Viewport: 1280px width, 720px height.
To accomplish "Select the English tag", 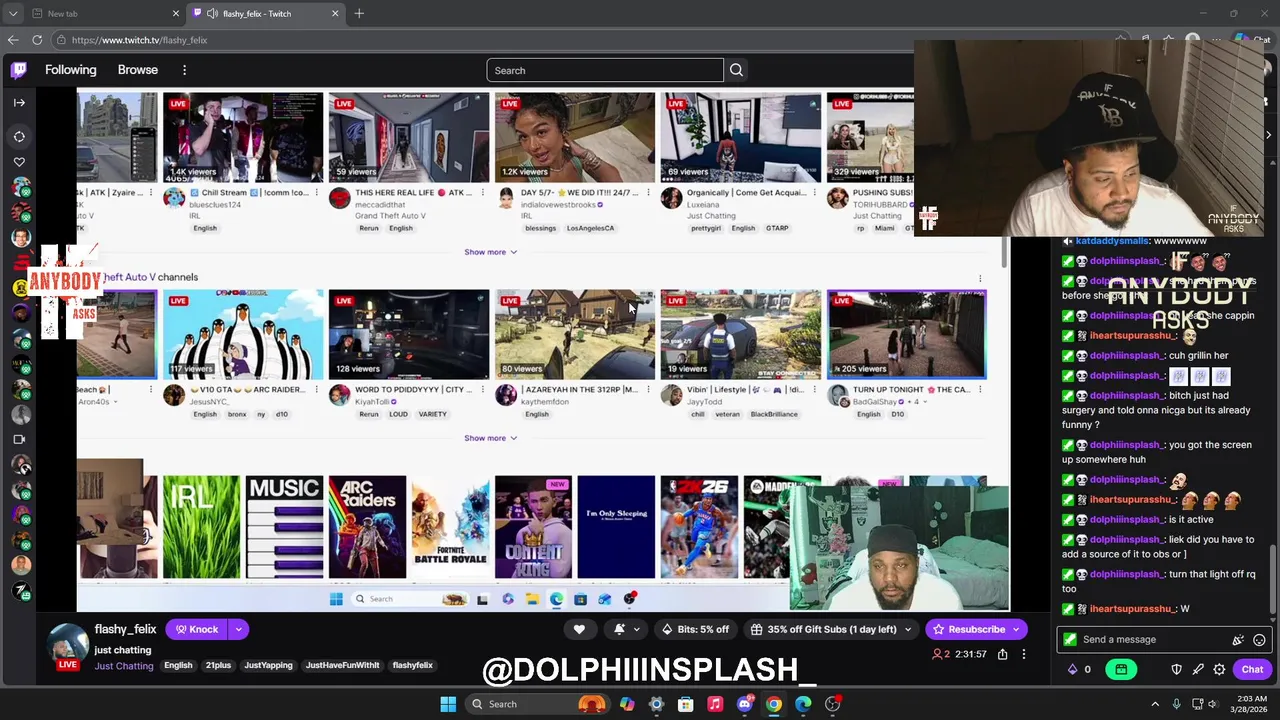I will click(x=178, y=665).
